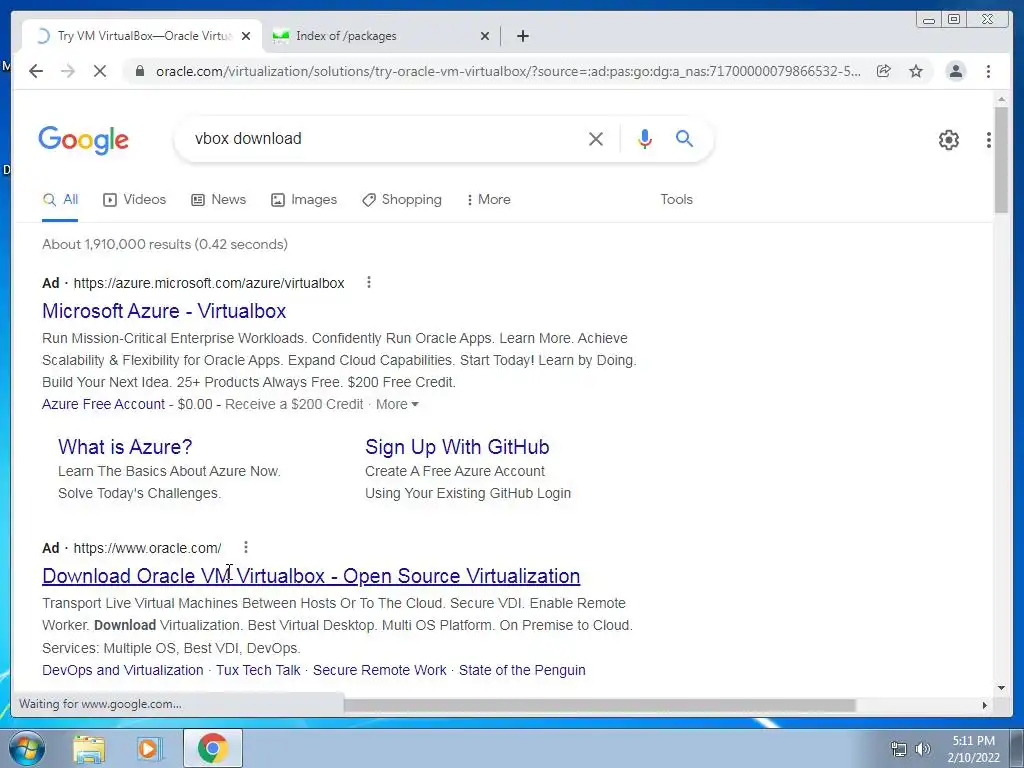Open the Tux Tech Talk link
The height and width of the screenshot is (768, 1024).
point(258,670)
